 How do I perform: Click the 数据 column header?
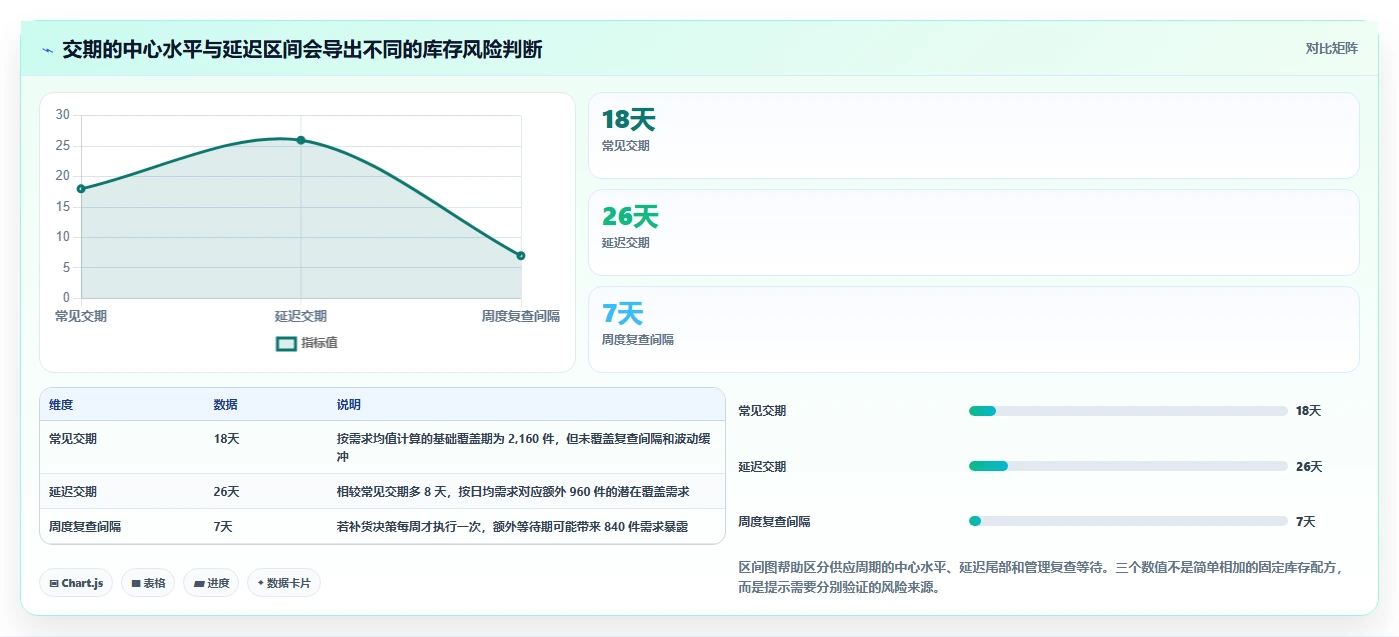tap(225, 405)
